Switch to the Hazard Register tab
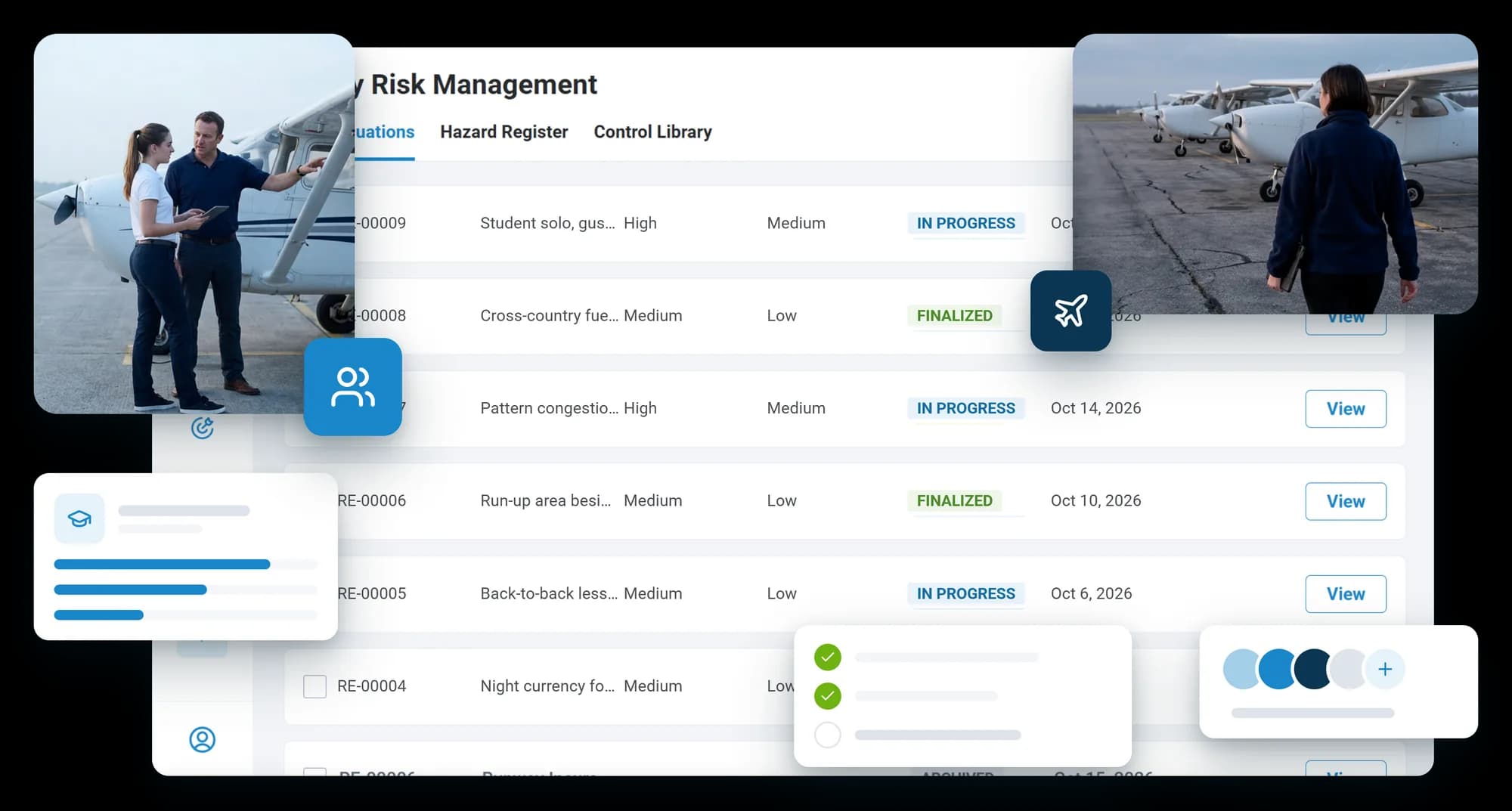 pos(503,132)
